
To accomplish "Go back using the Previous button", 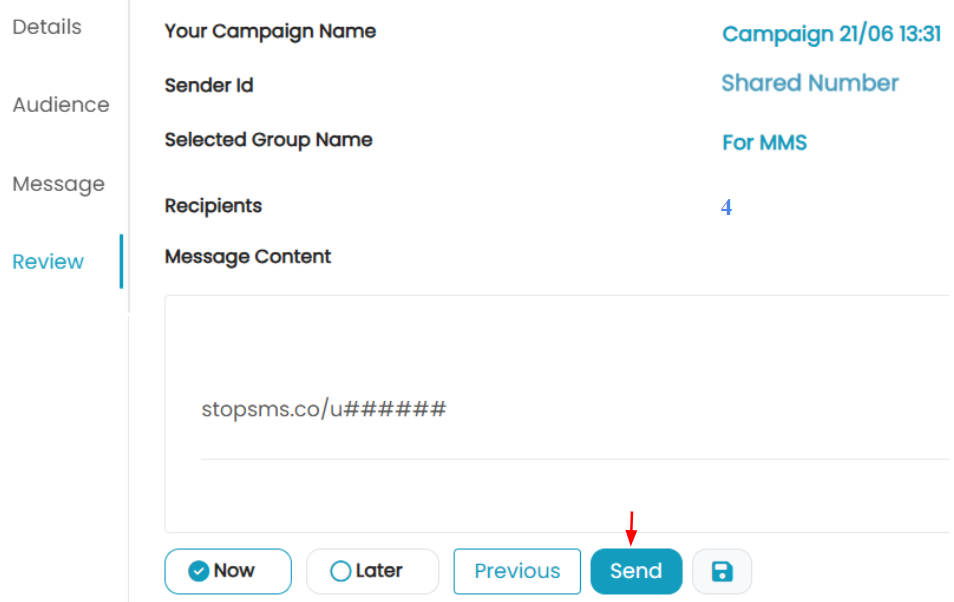I will (x=517, y=571).
